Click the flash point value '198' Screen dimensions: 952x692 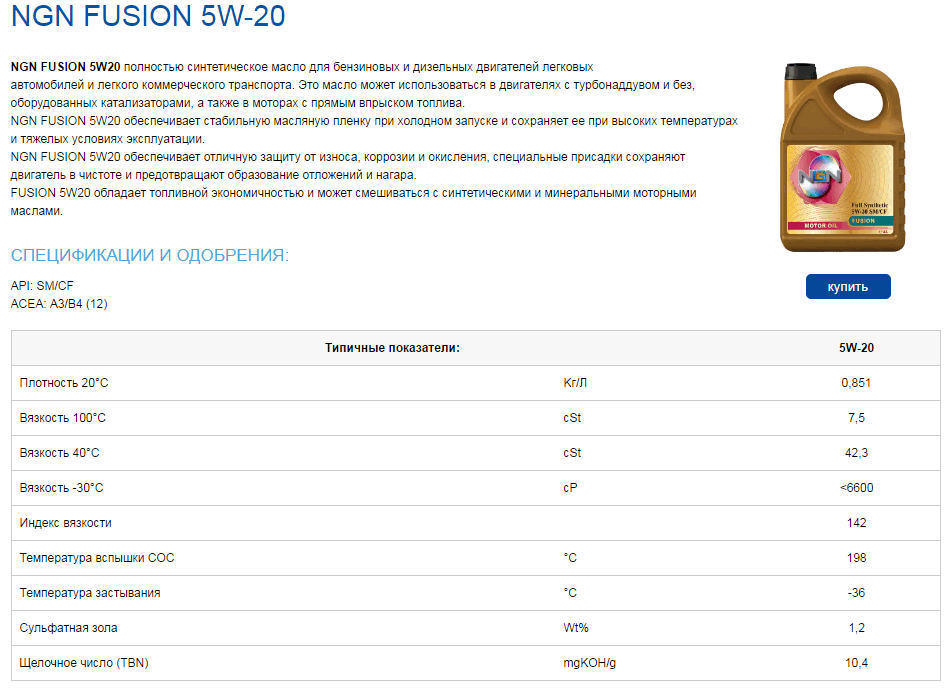(857, 558)
